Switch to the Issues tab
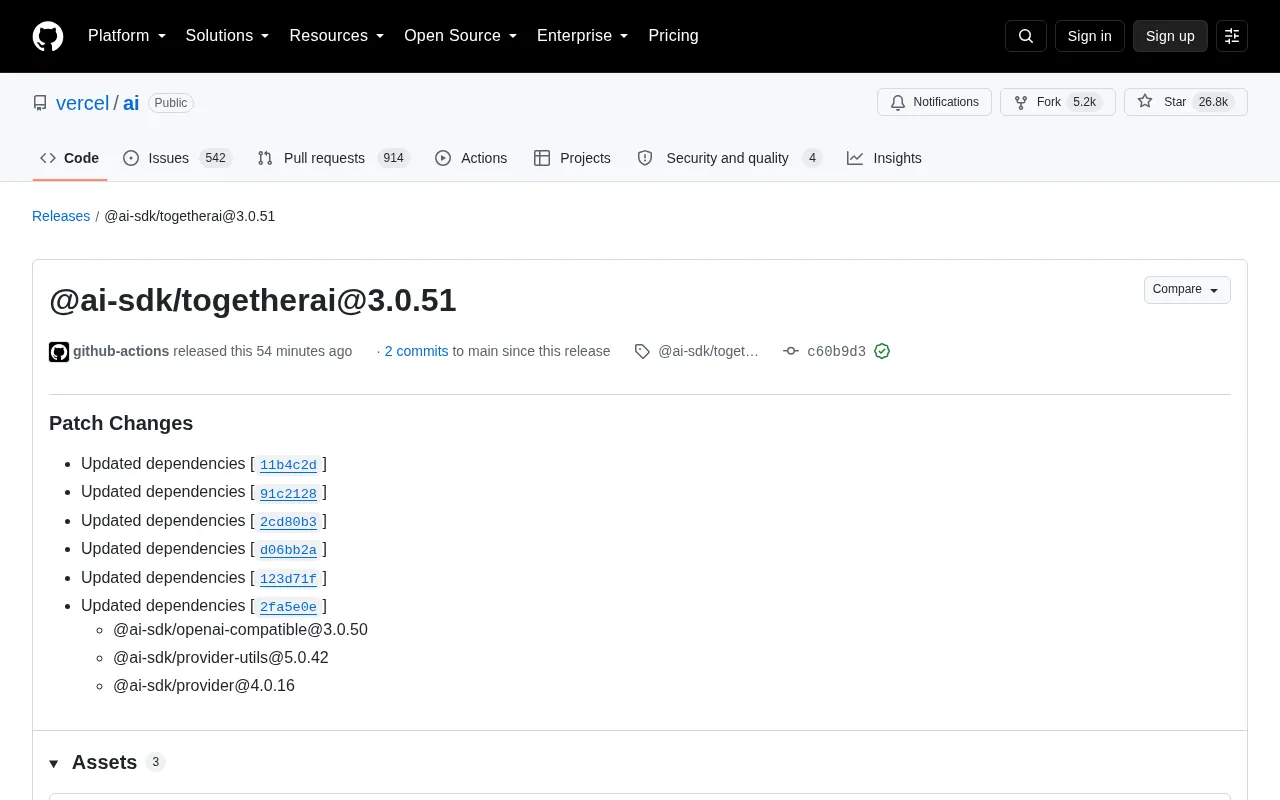Viewport: 1280px width, 800px height. pos(178,158)
